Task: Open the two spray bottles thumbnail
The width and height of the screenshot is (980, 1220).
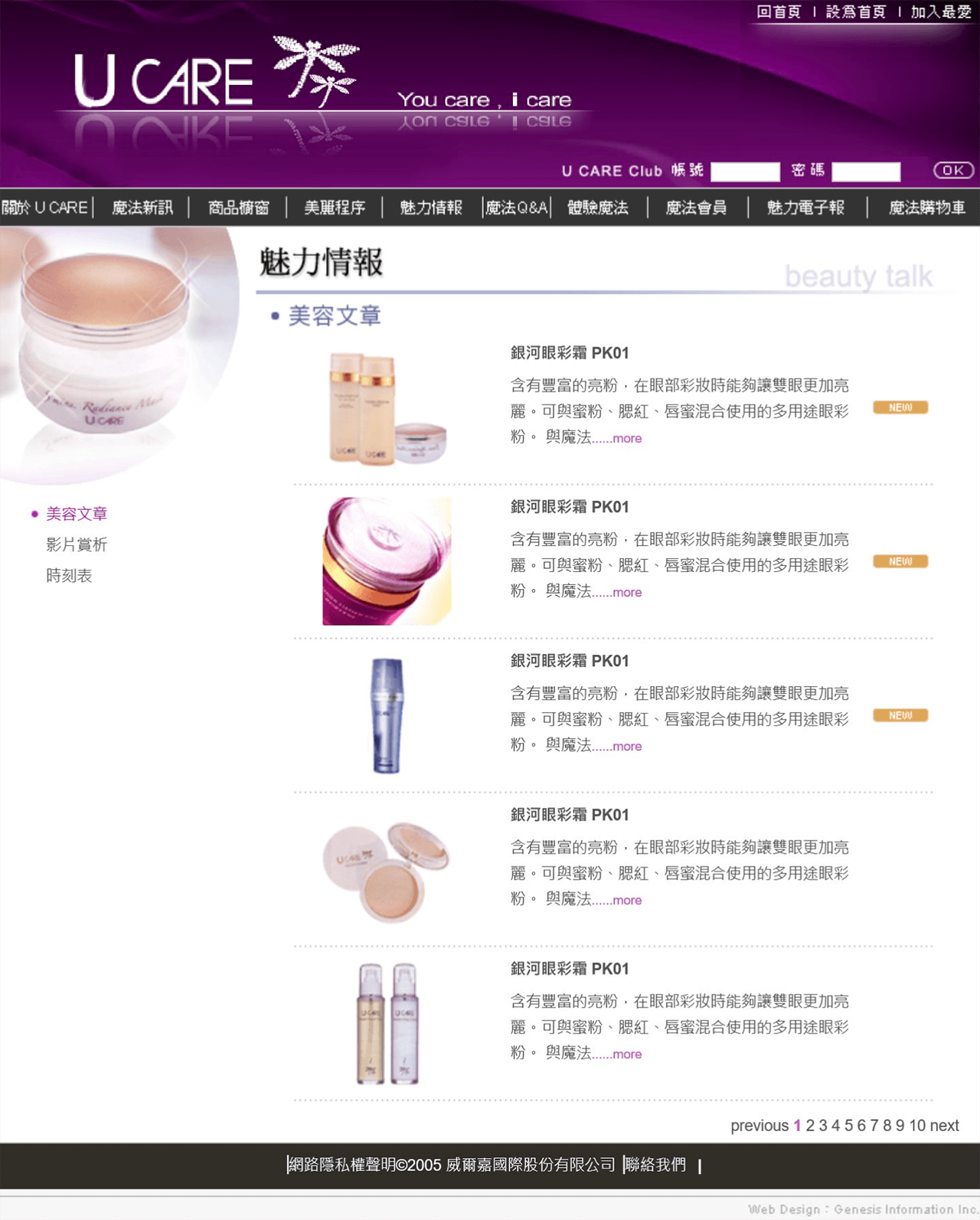Action: click(387, 1023)
